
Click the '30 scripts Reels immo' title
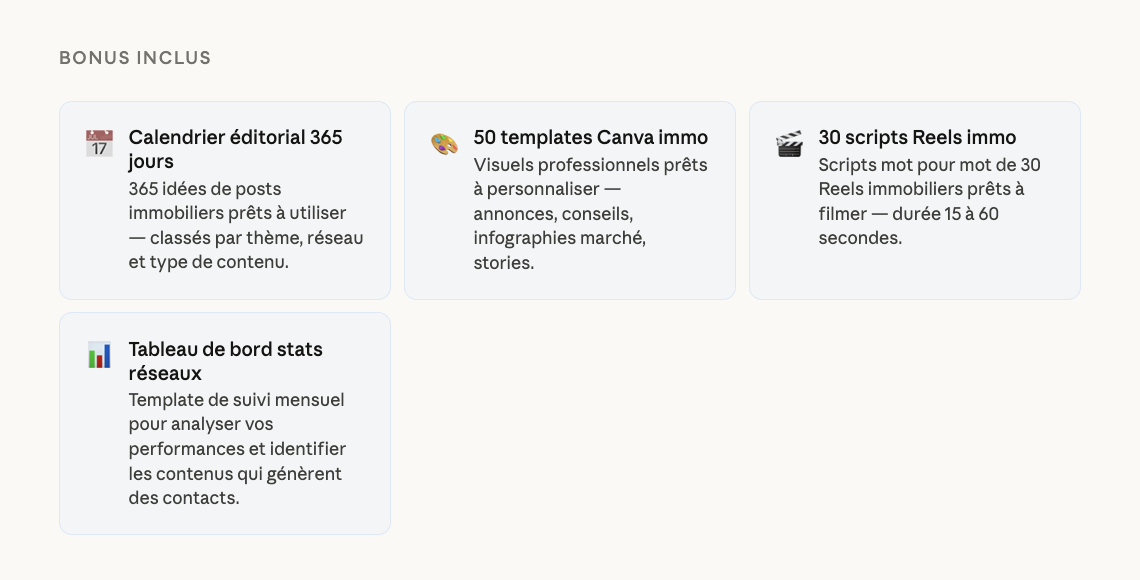(917, 137)
